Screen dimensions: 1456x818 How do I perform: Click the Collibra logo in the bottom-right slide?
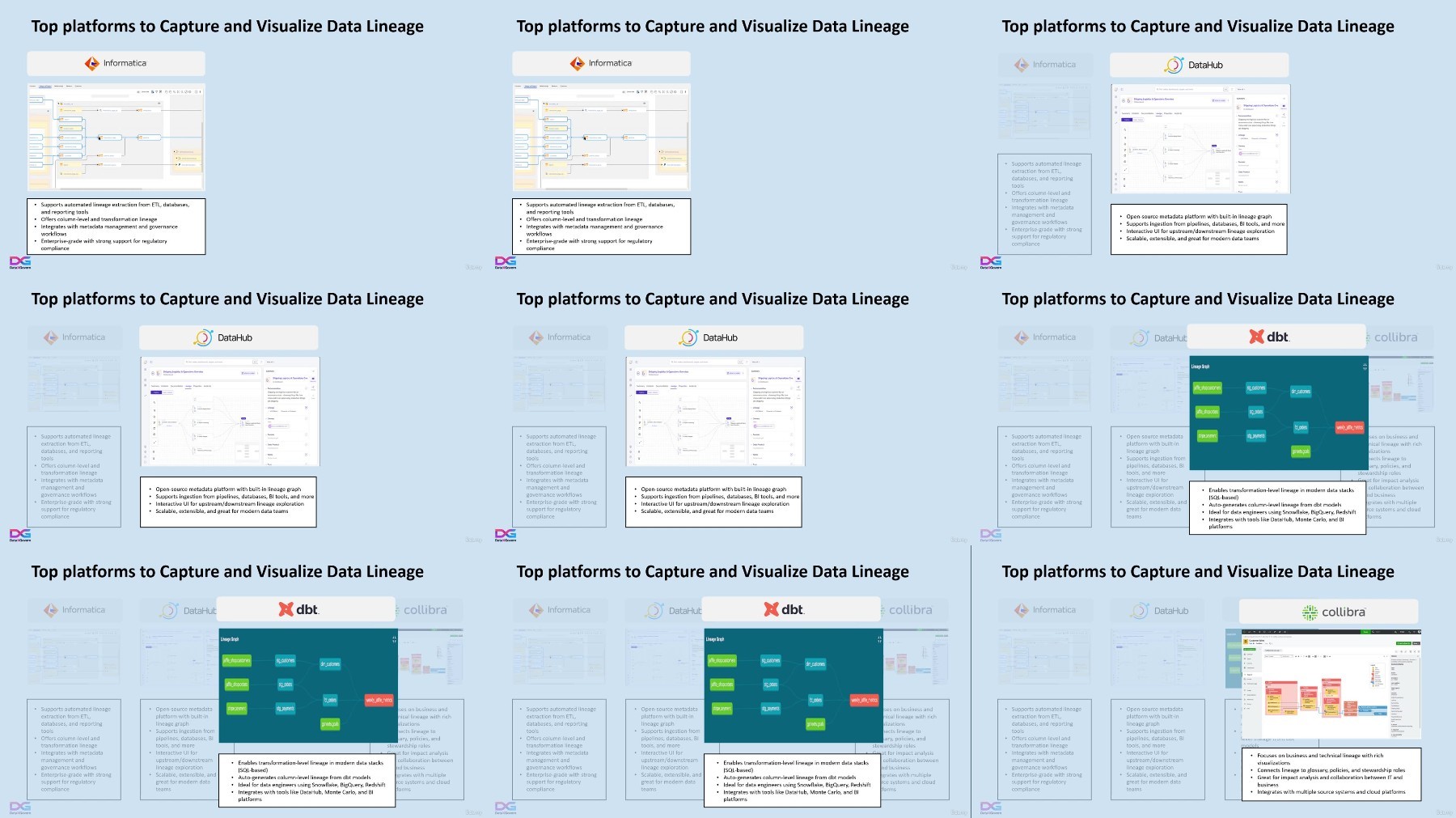pyautogui.click(x=1334, y=612)
